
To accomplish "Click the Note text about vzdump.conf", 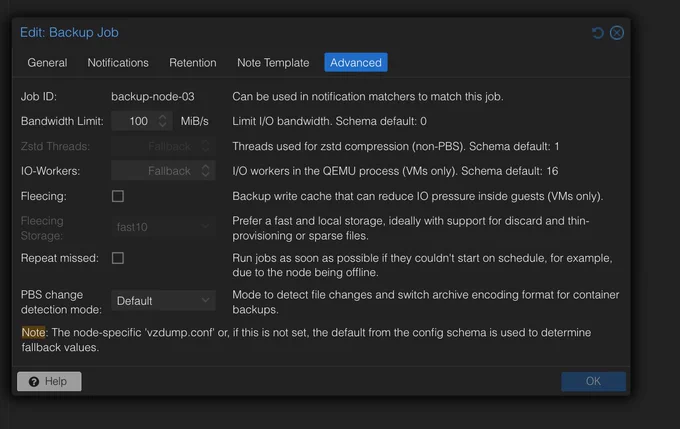I will [306, 340].
